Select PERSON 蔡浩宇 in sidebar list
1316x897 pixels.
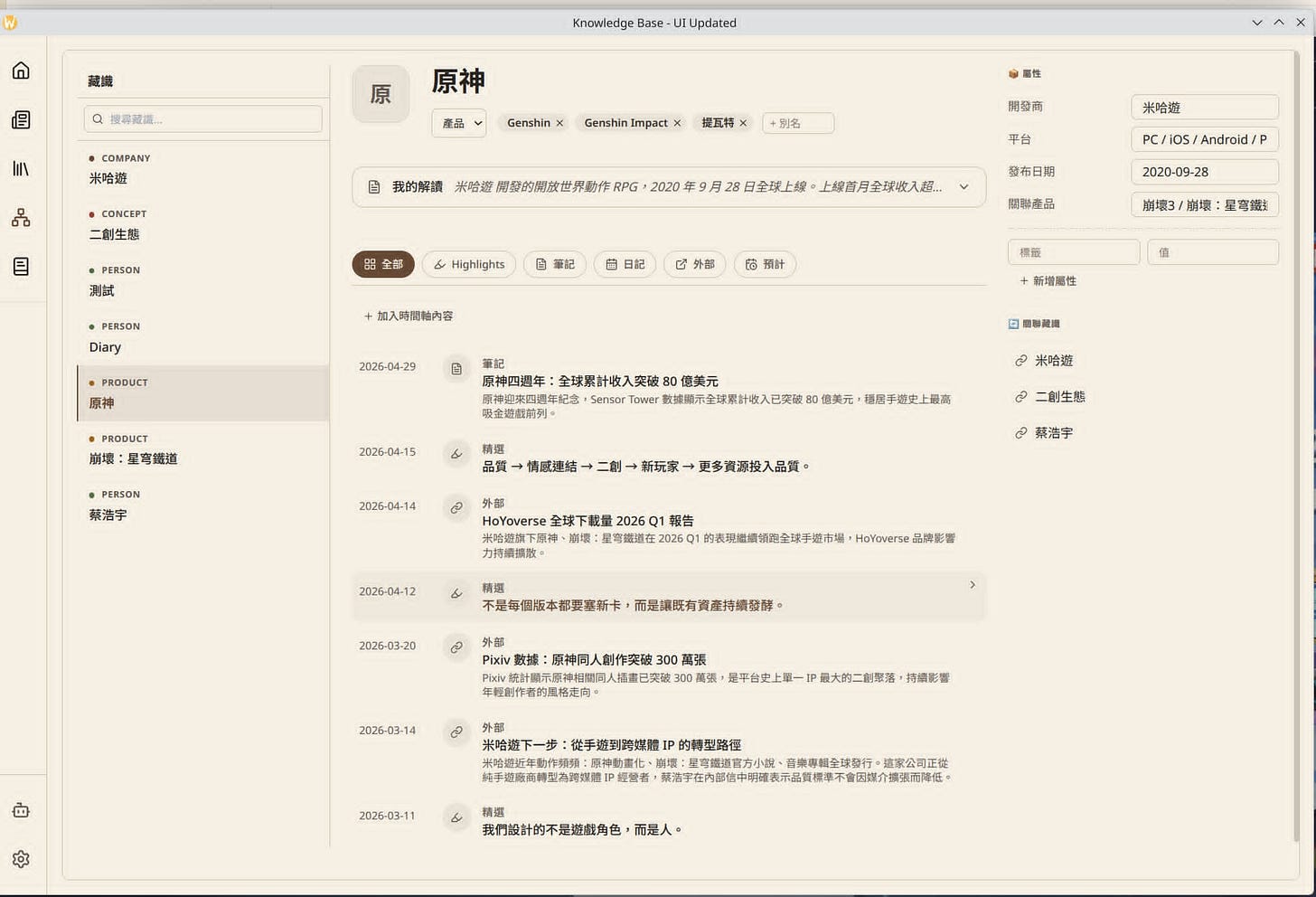(203, 505)
